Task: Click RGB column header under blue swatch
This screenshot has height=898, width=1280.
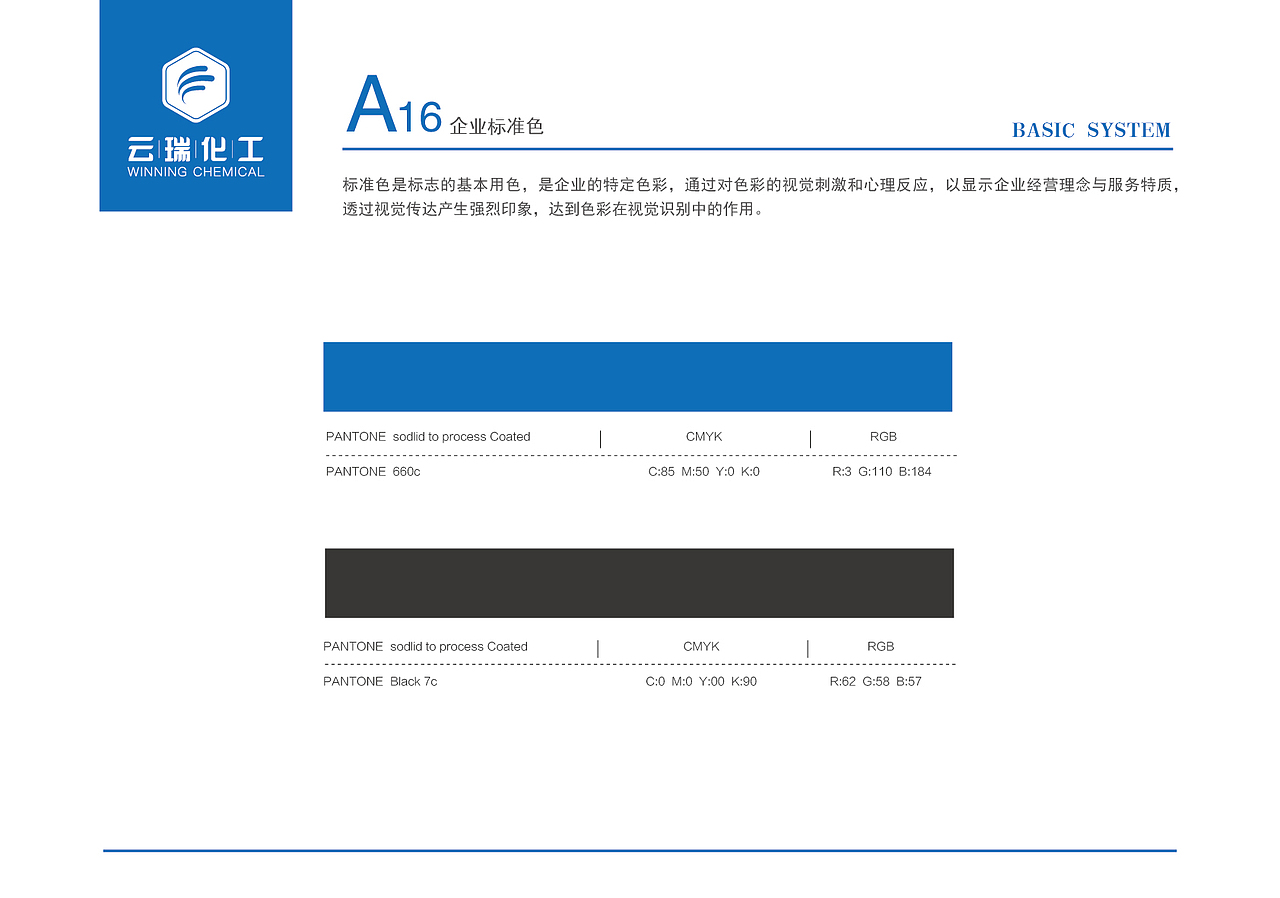Action: [883, 437]
